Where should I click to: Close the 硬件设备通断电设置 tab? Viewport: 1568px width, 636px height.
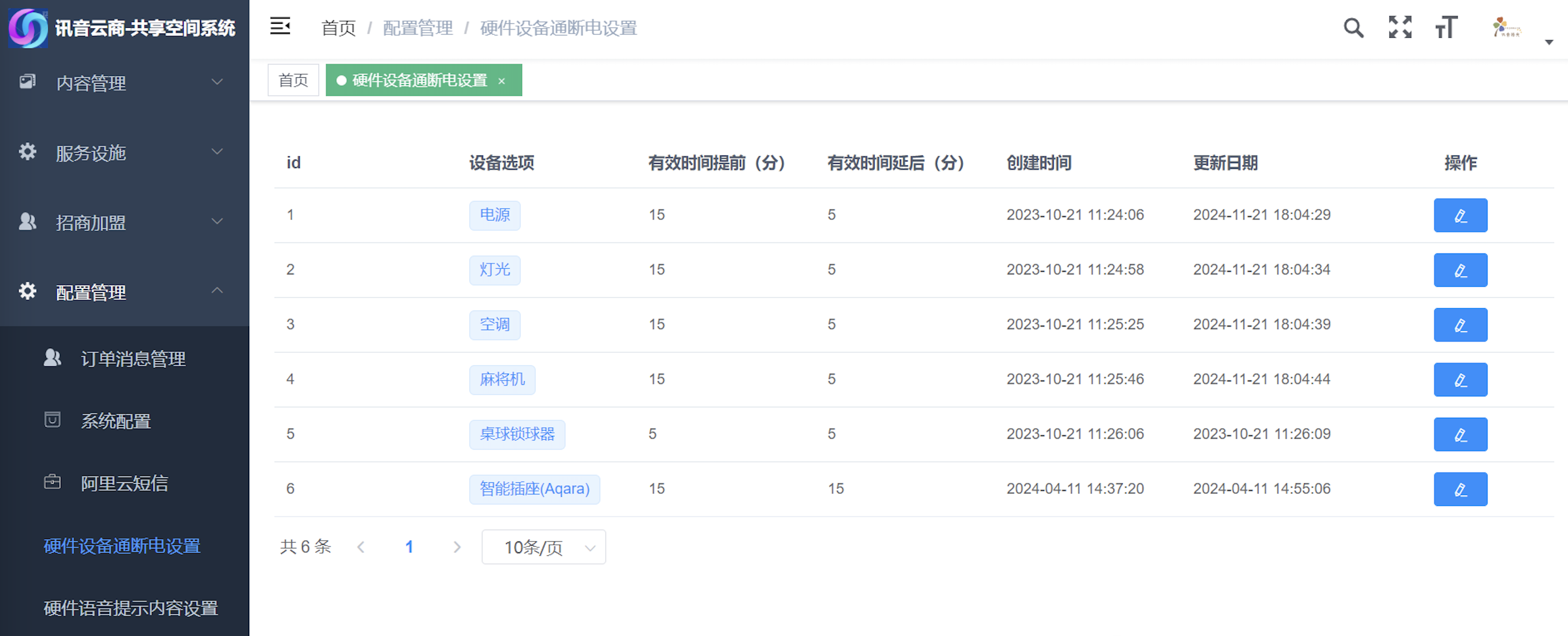coord(502,81)
